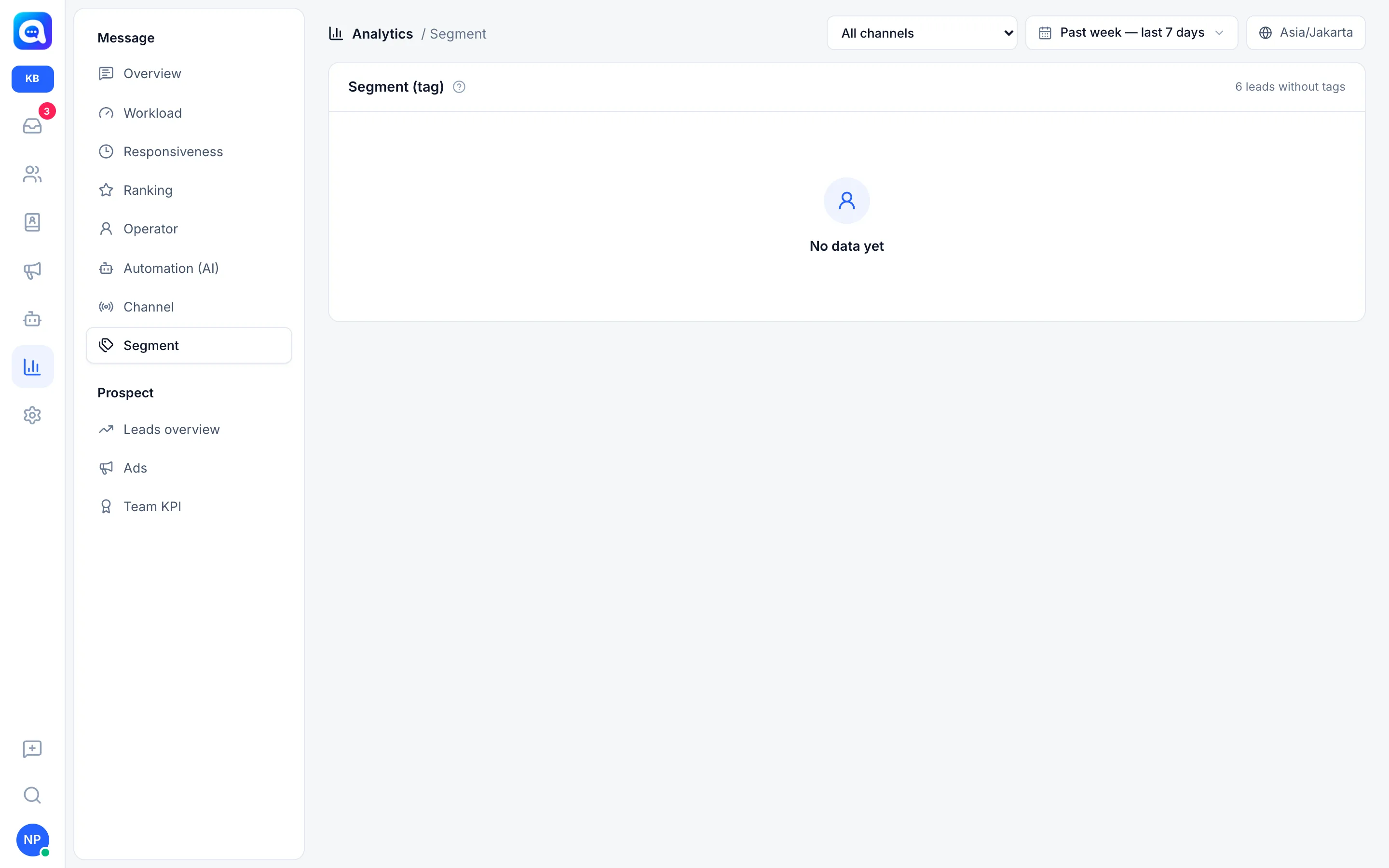Open the contacts people icon in sidebar
The height and width of the screenshot is (868, 1389).
(x=32, y=174)
